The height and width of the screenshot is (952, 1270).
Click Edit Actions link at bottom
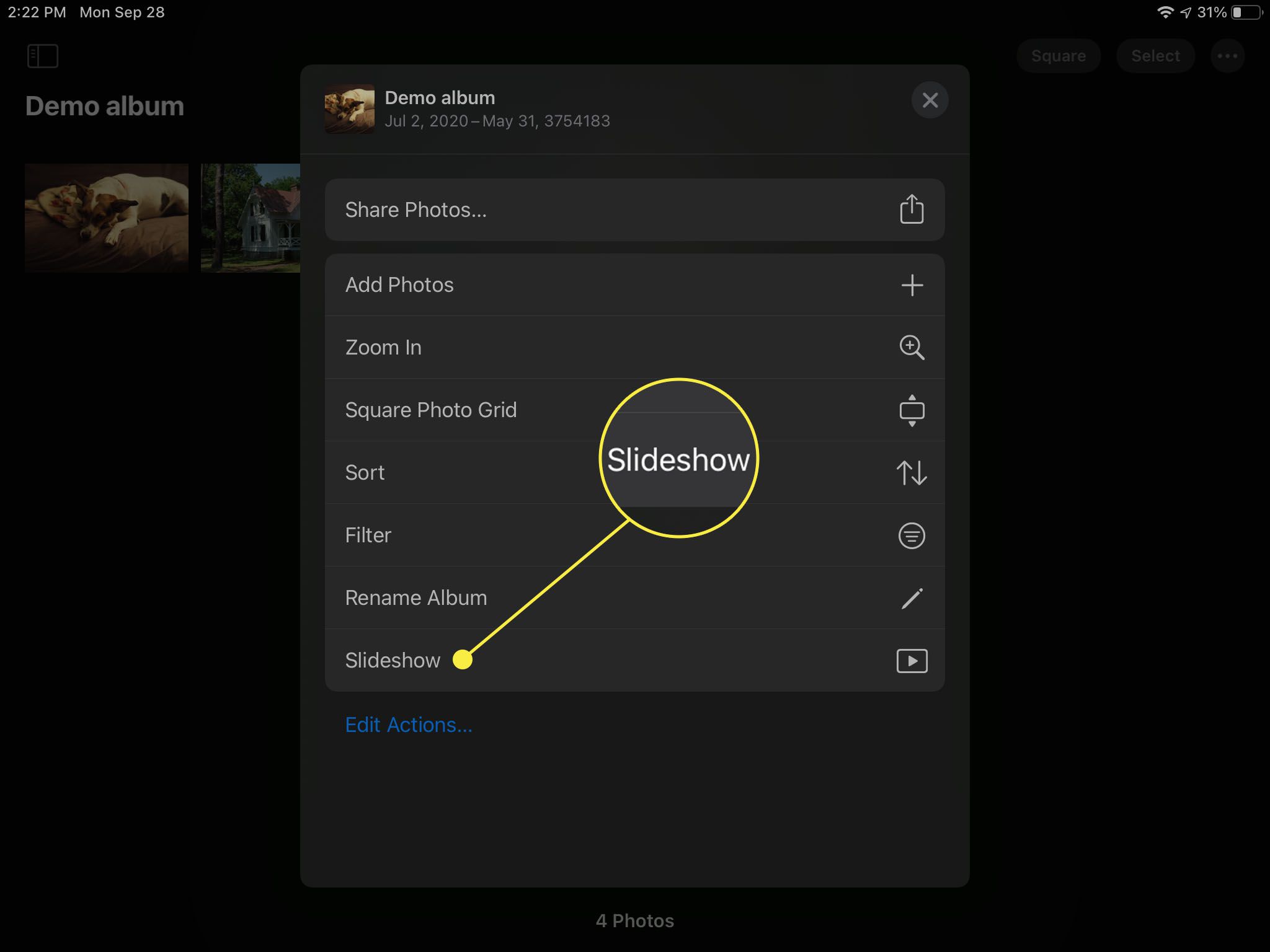pyautogui.click(x=408, y=724)
